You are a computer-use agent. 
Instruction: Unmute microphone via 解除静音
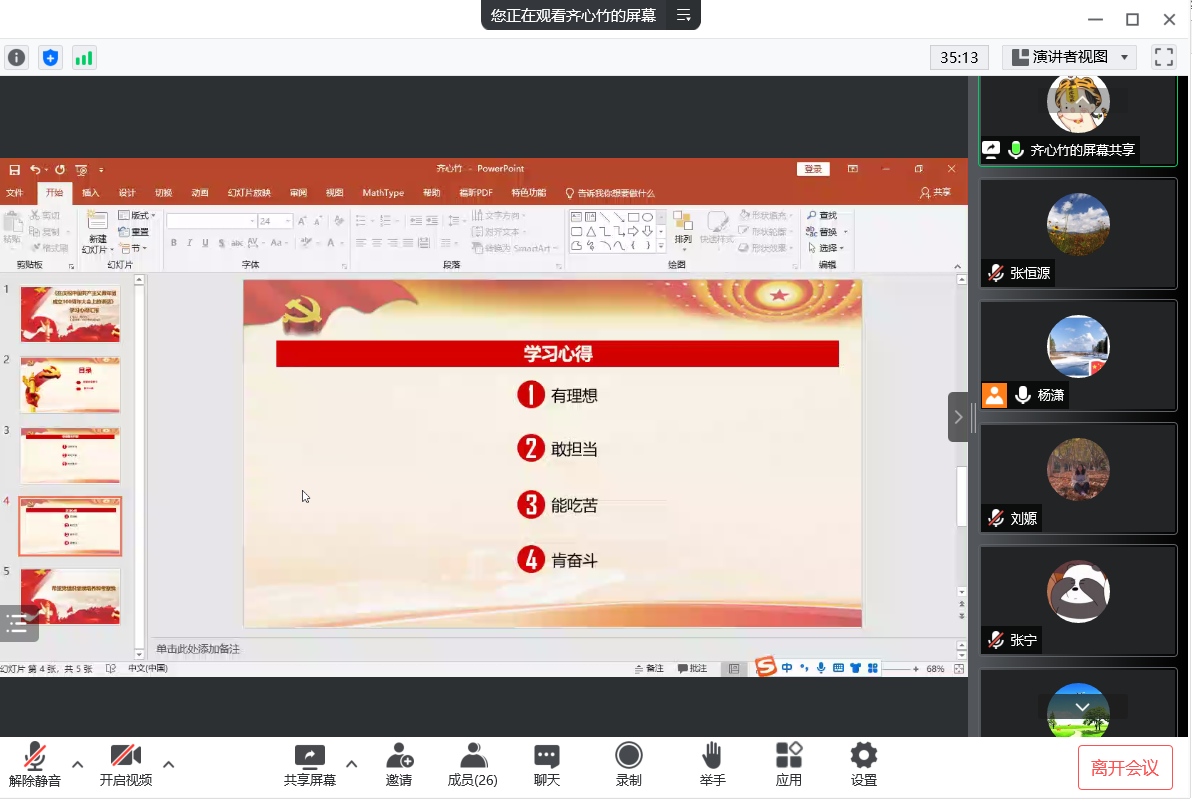tap(35, 765)
